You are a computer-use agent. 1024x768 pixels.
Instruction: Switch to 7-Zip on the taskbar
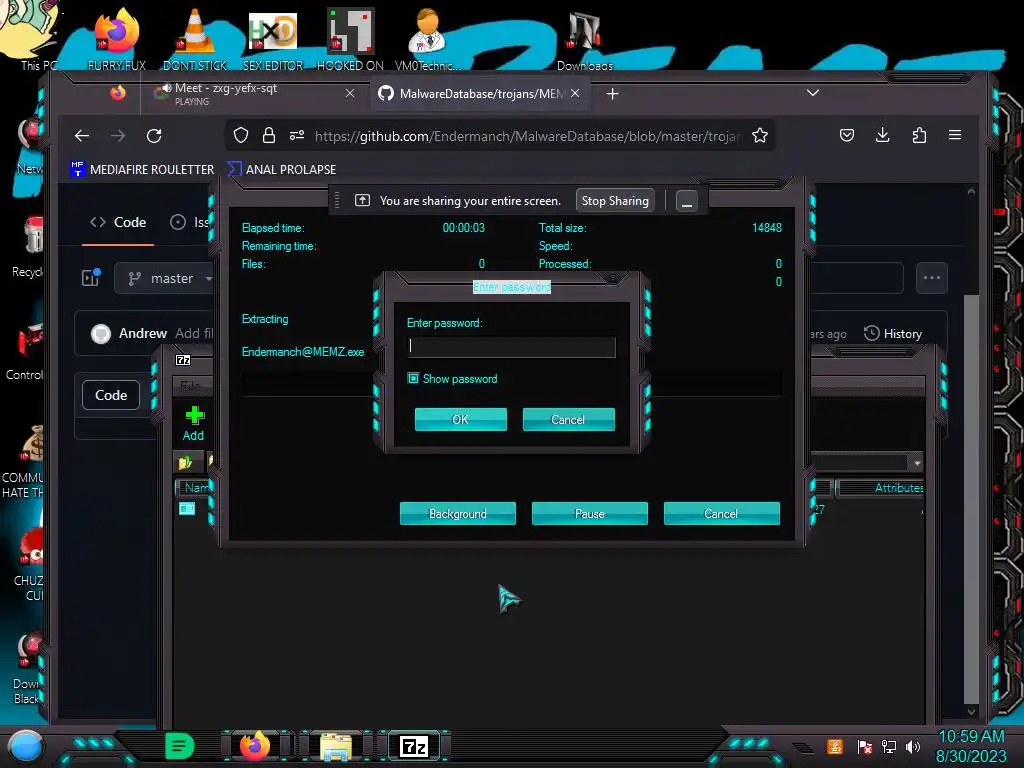click(414, 746)
